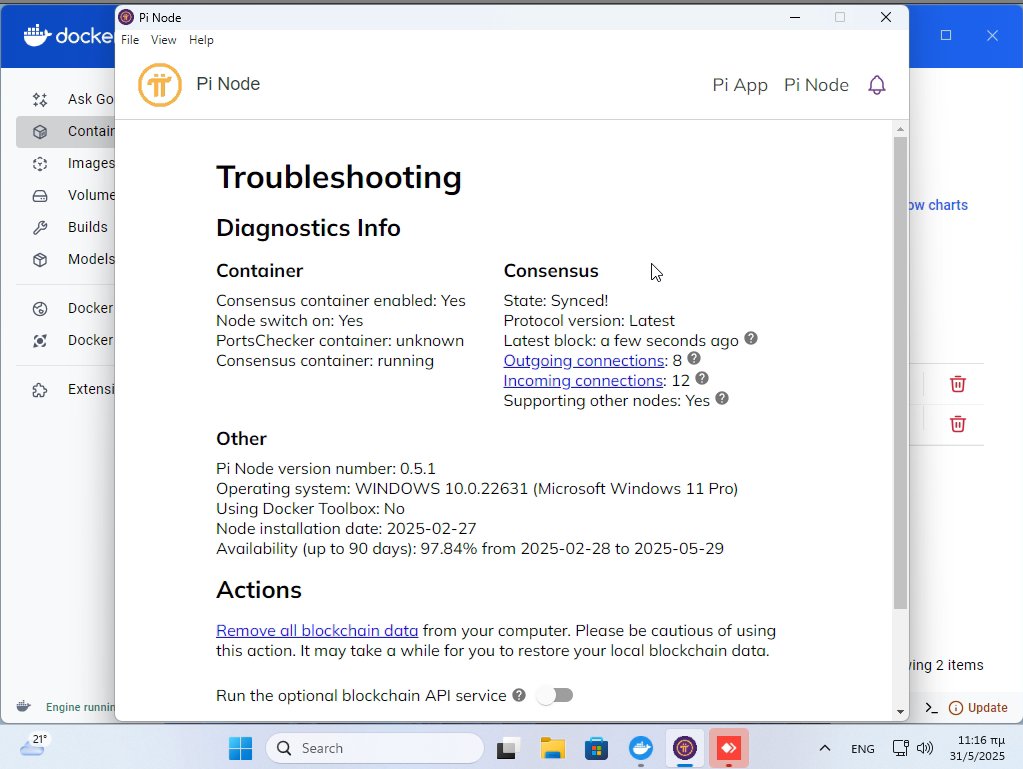Click the Pi Node logo icon
The image size is (1023, 769).
pyautogui.click(x=160, y=85)
